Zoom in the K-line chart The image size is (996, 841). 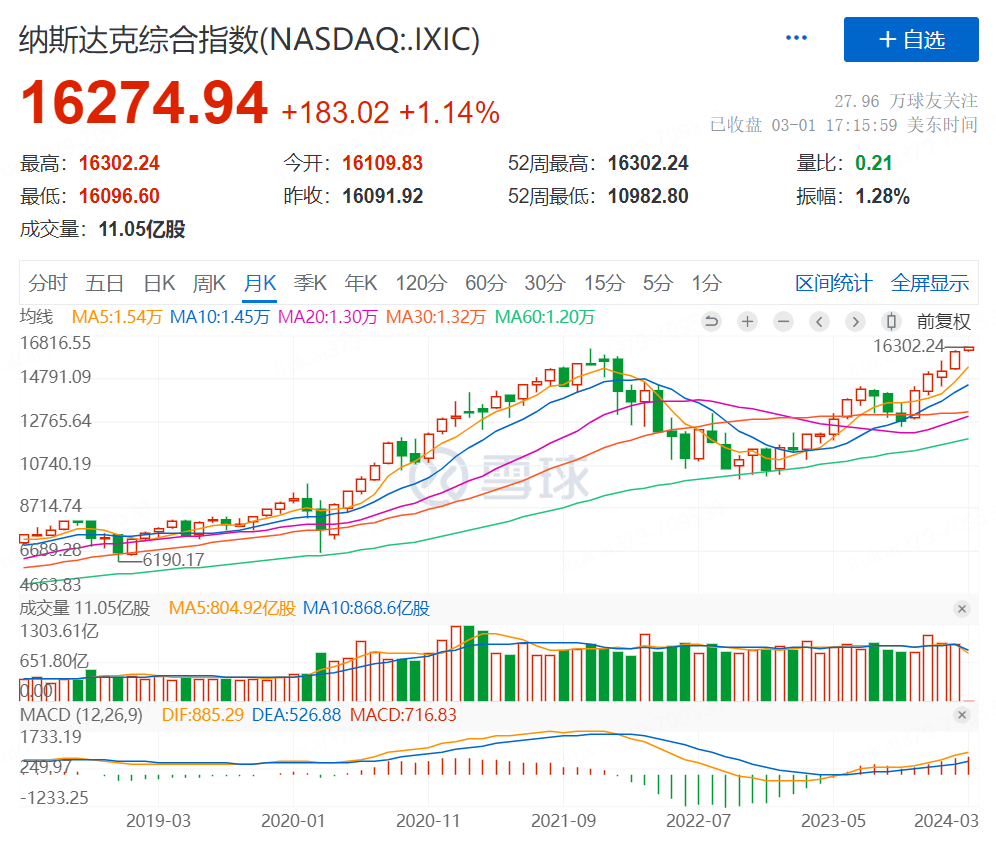[x=748, y=321]
